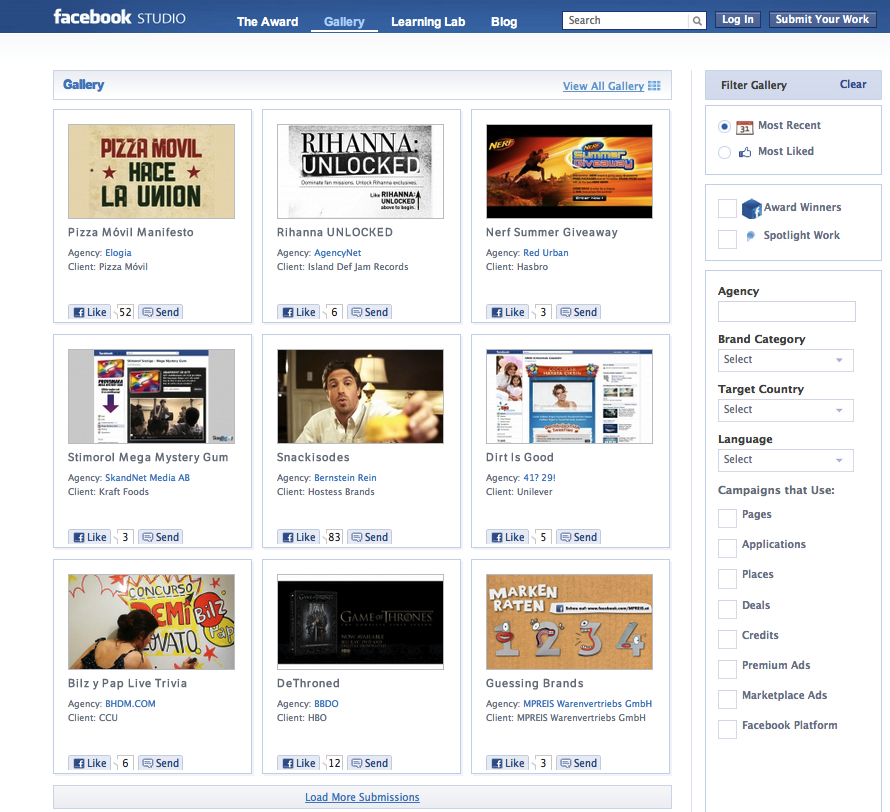Viewport: 890px width, 812px height.
Task: Send the Bilz y Pap Live Trivia entry
Action: pos(161,763)
